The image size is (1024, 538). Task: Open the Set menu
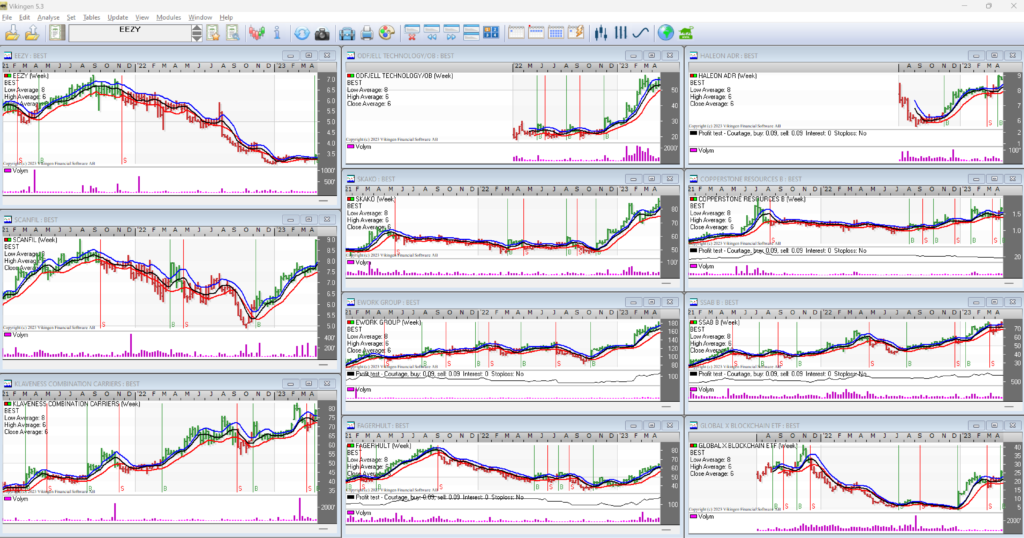(71, 18)
